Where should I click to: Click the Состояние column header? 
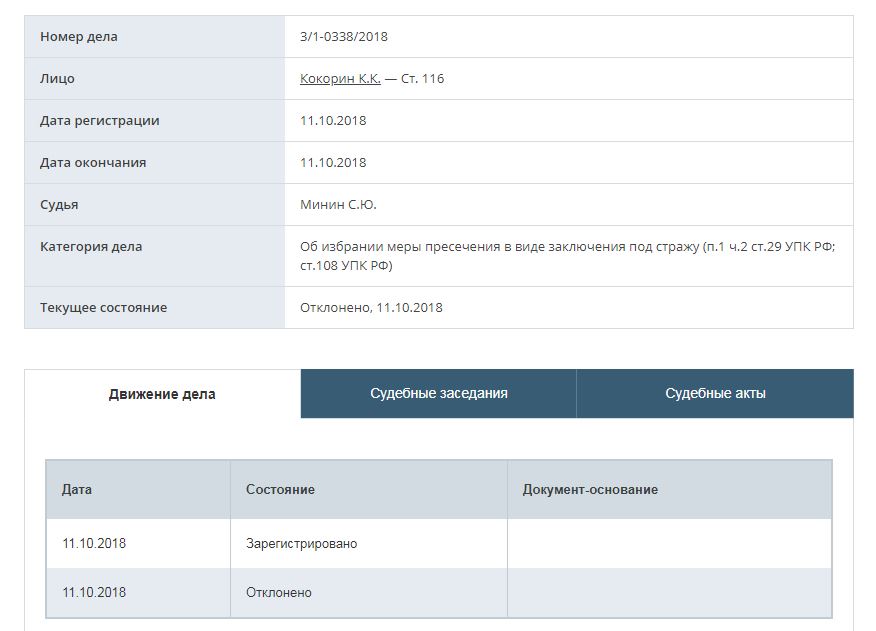[280, 490]
